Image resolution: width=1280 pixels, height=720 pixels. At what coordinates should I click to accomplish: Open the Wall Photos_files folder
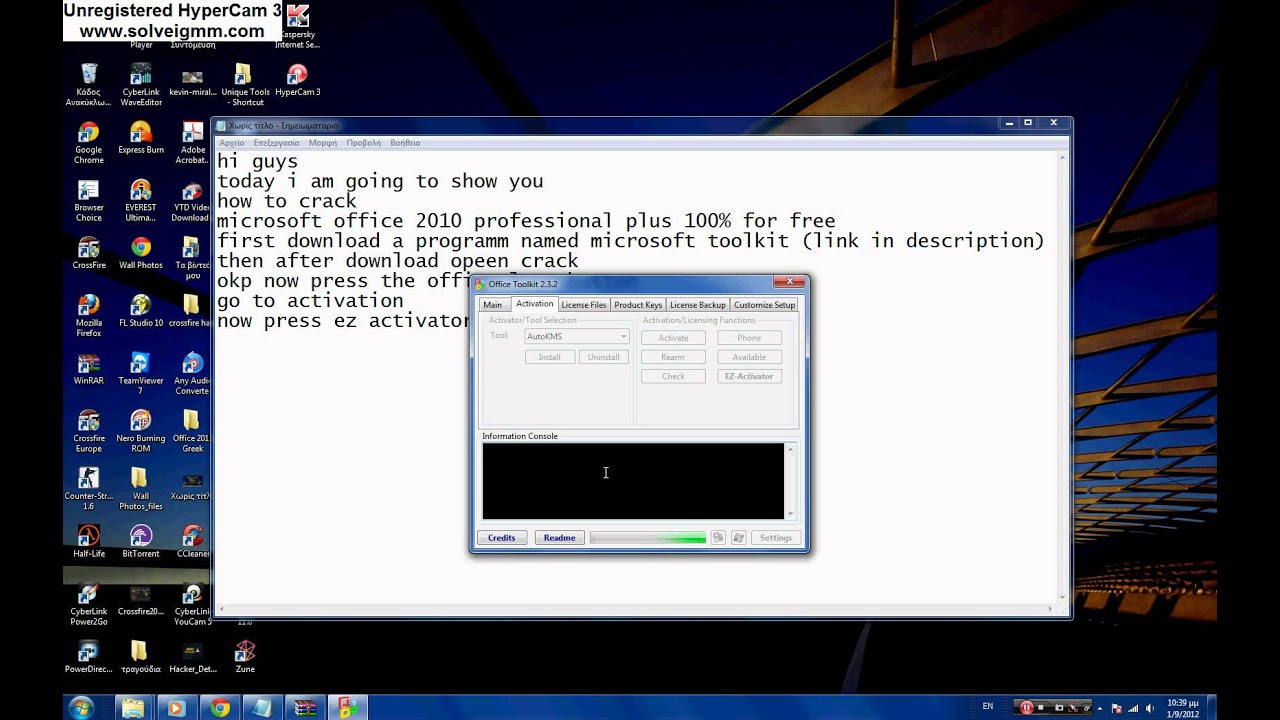tap(141, 489)
